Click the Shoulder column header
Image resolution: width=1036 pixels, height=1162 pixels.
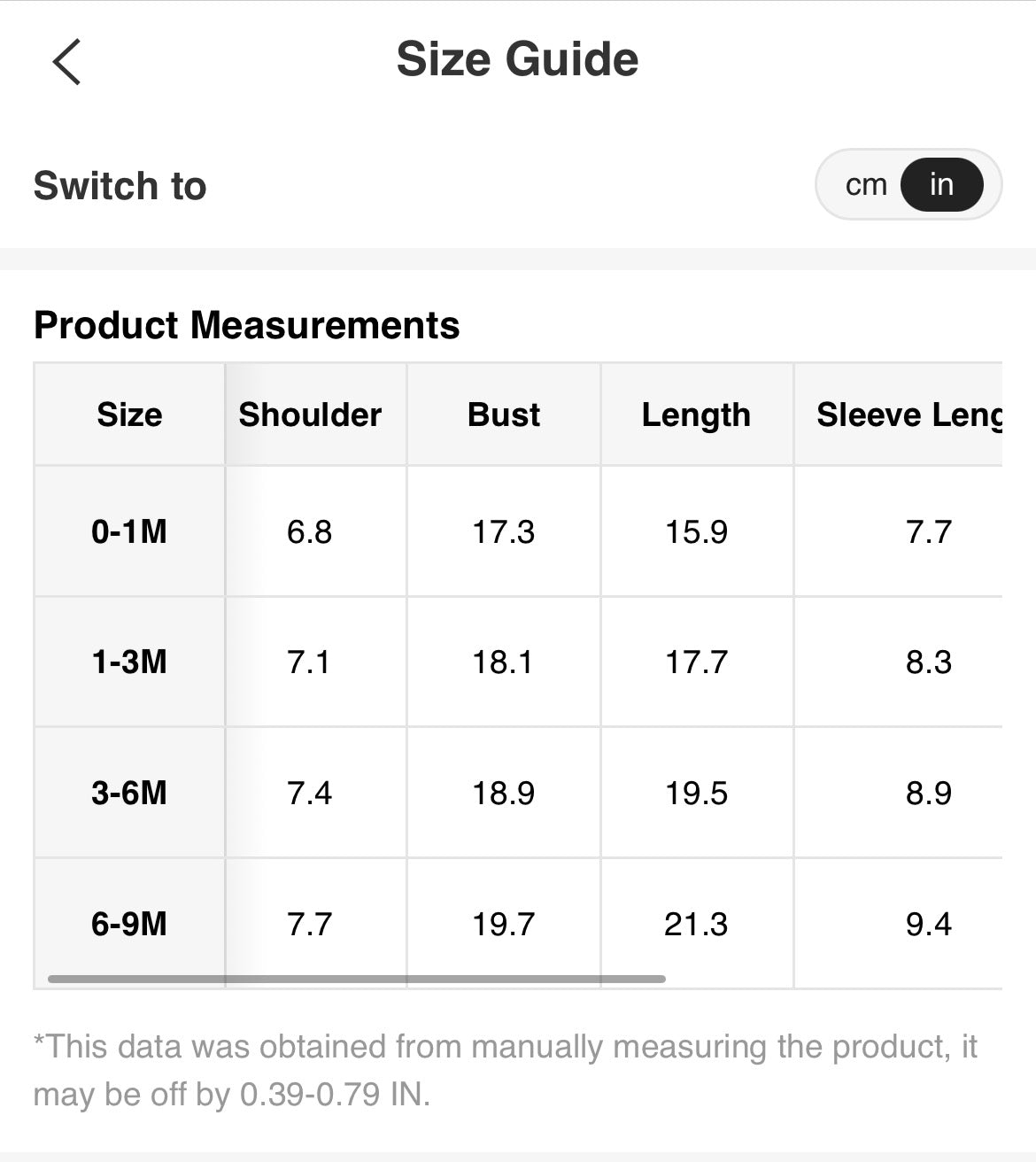310,414
